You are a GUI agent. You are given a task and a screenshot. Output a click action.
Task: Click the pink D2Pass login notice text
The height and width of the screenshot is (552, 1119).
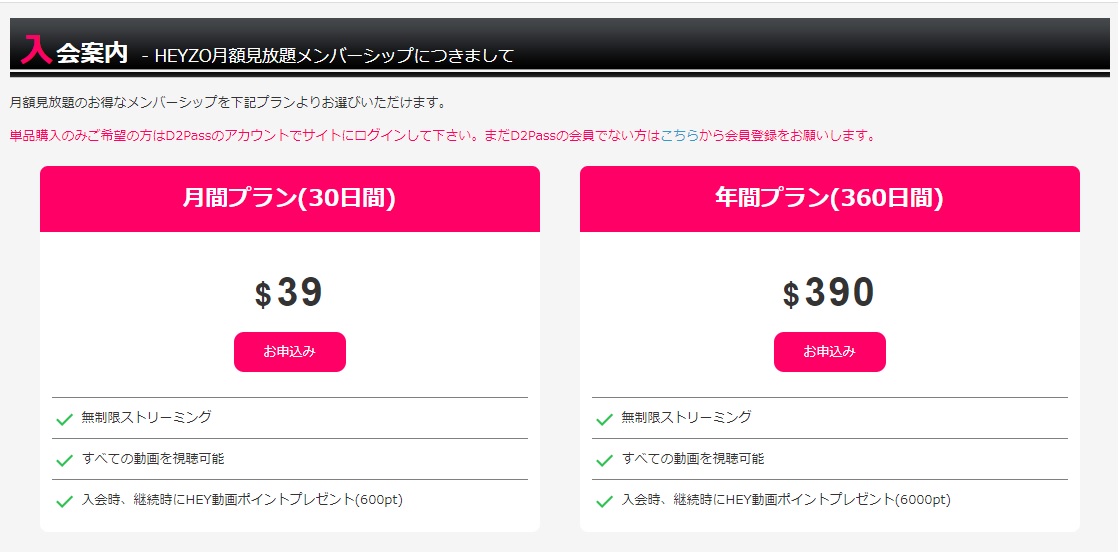pos(442,136)
